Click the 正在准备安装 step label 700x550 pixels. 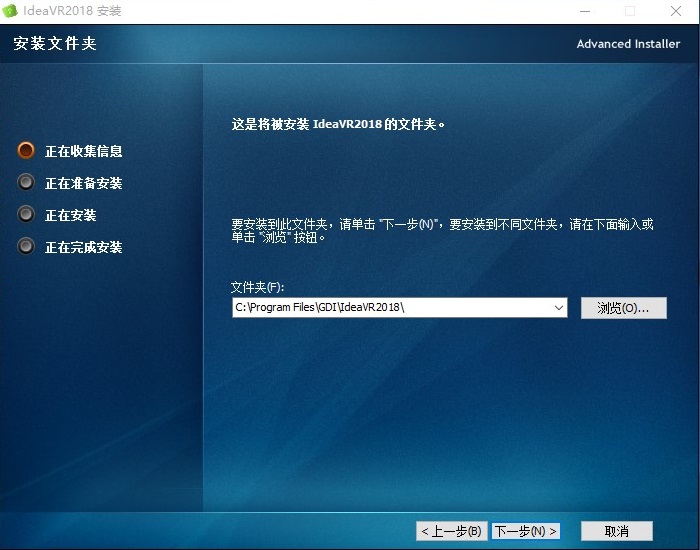click(83, 183)
